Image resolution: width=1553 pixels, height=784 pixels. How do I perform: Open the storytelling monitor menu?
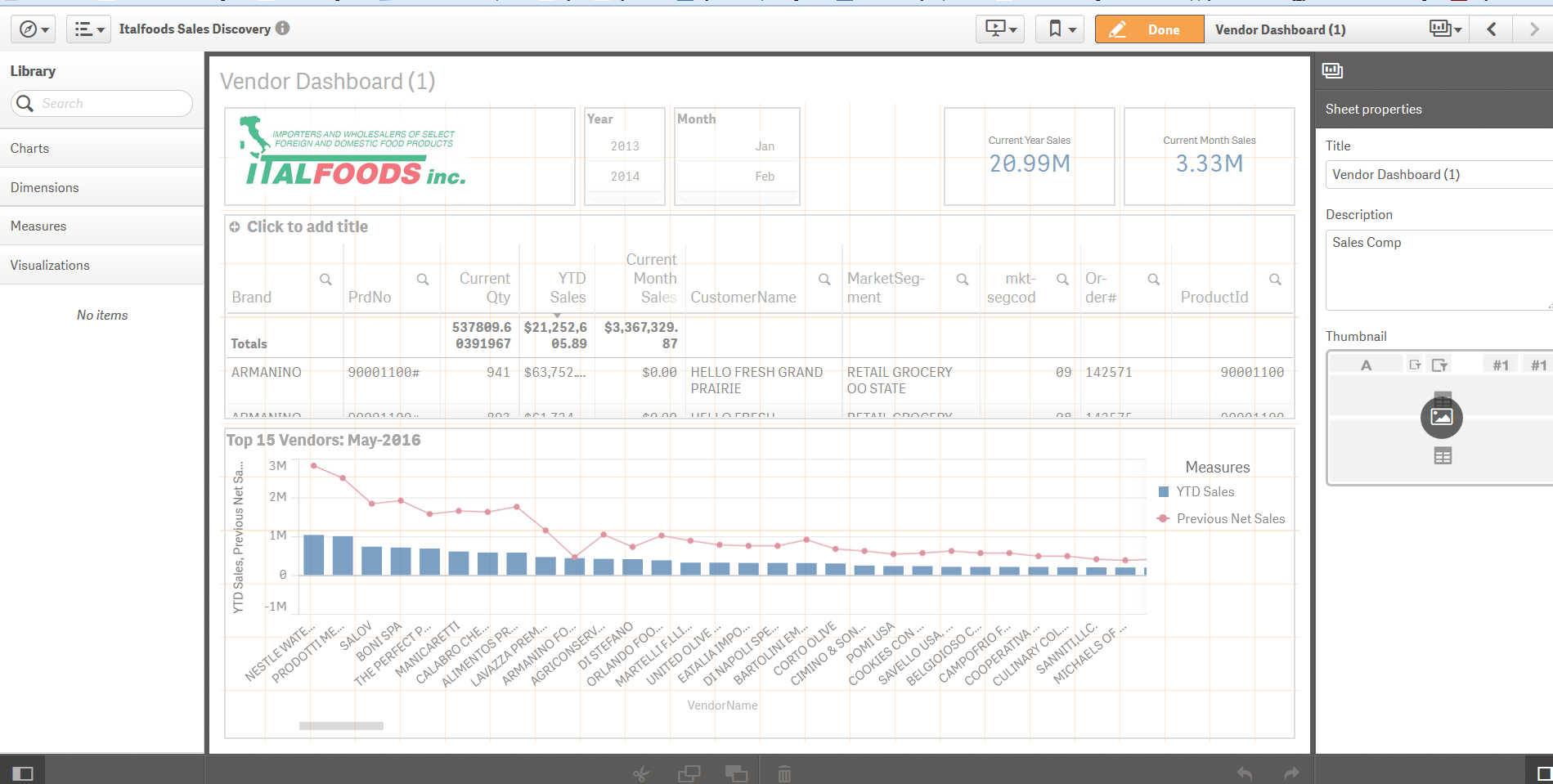(x=1001, y=29)
